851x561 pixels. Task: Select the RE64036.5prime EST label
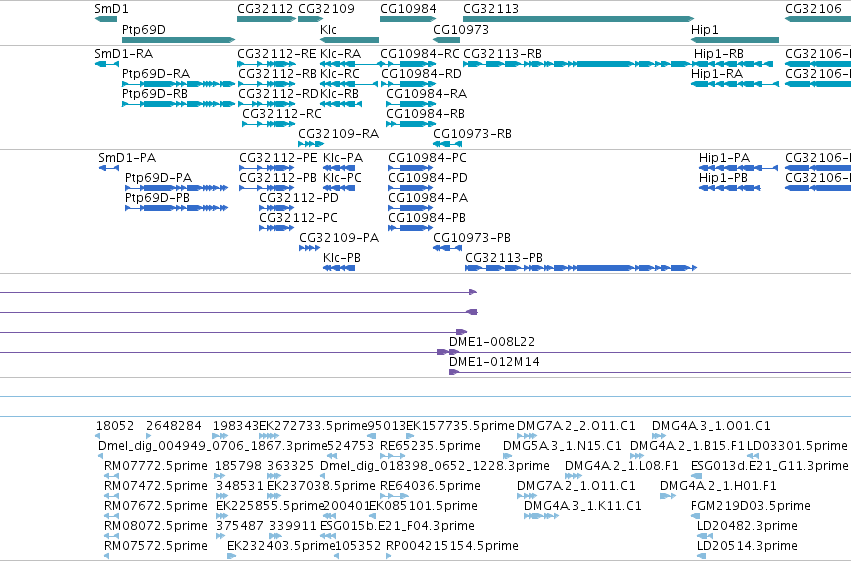[430, 486]
